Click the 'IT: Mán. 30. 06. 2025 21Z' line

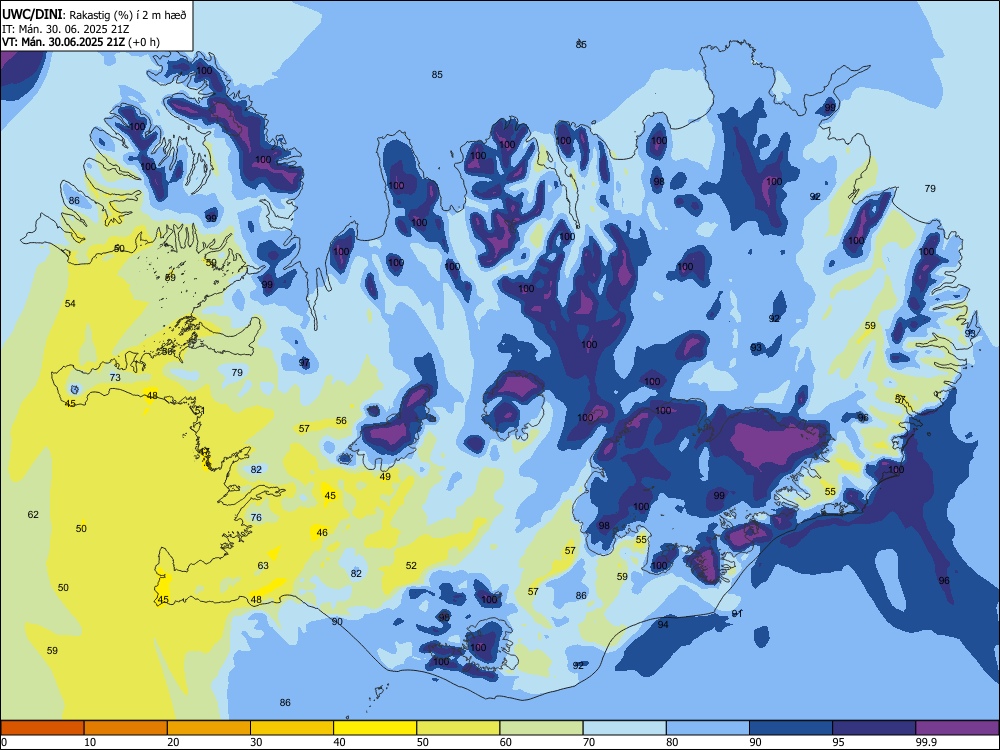65,29
